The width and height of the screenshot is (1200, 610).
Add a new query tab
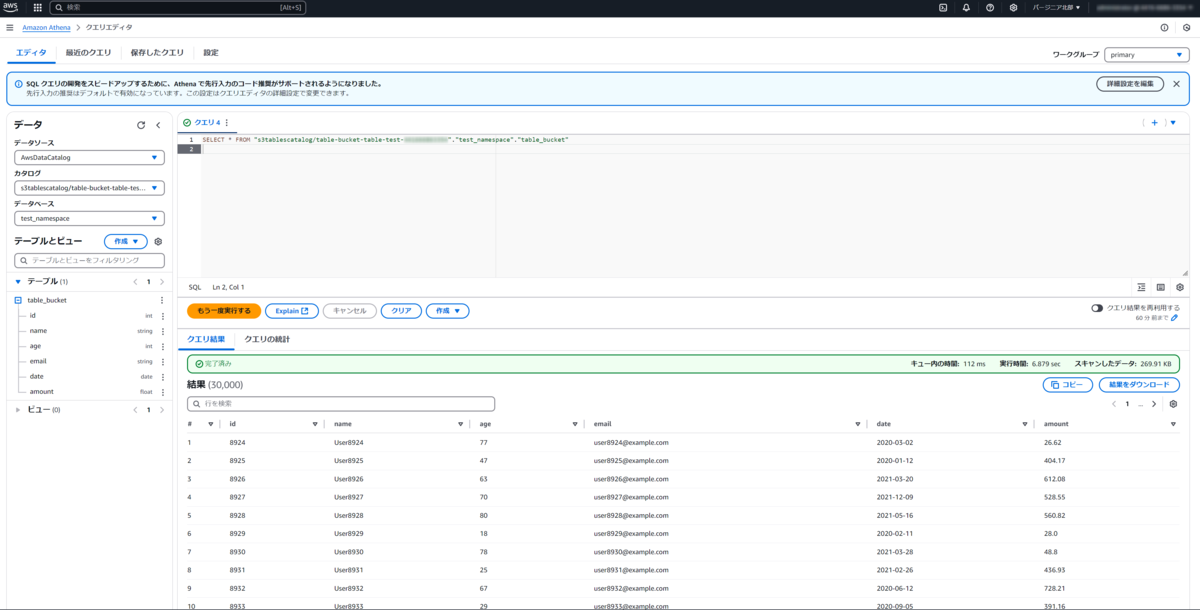[1154, 122]
